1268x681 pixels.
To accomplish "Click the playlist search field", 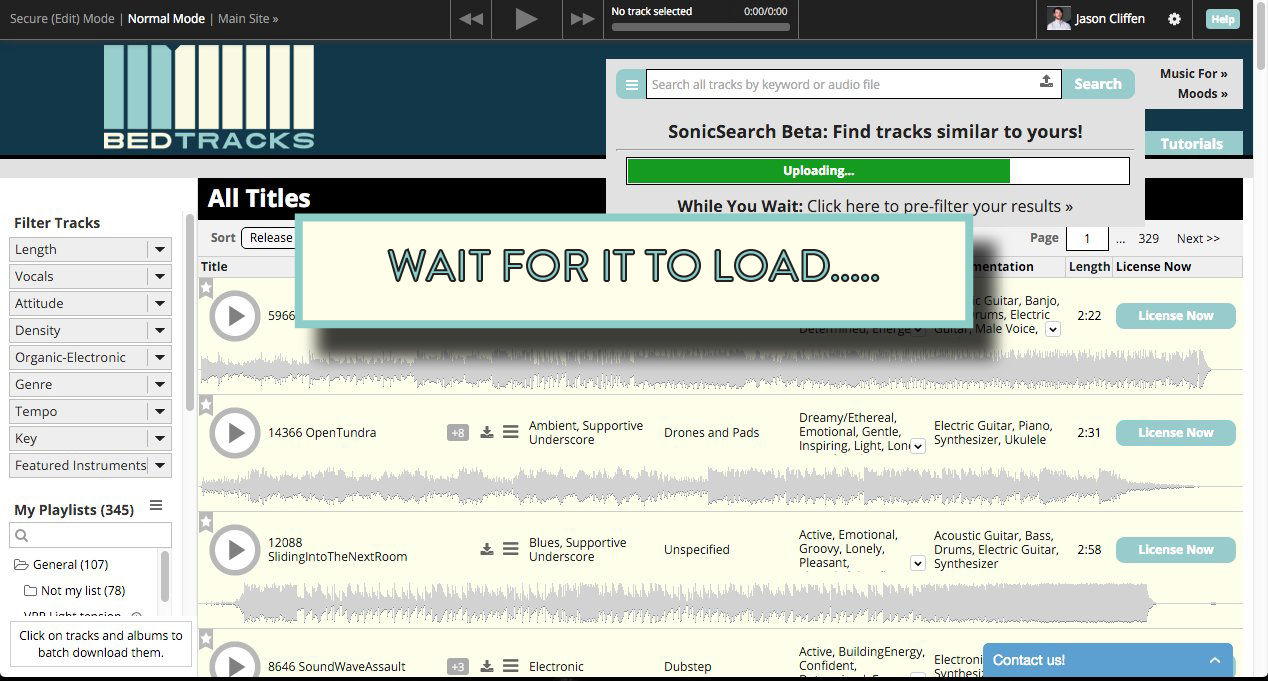I will pyautogui.click(x=91, y=536).
